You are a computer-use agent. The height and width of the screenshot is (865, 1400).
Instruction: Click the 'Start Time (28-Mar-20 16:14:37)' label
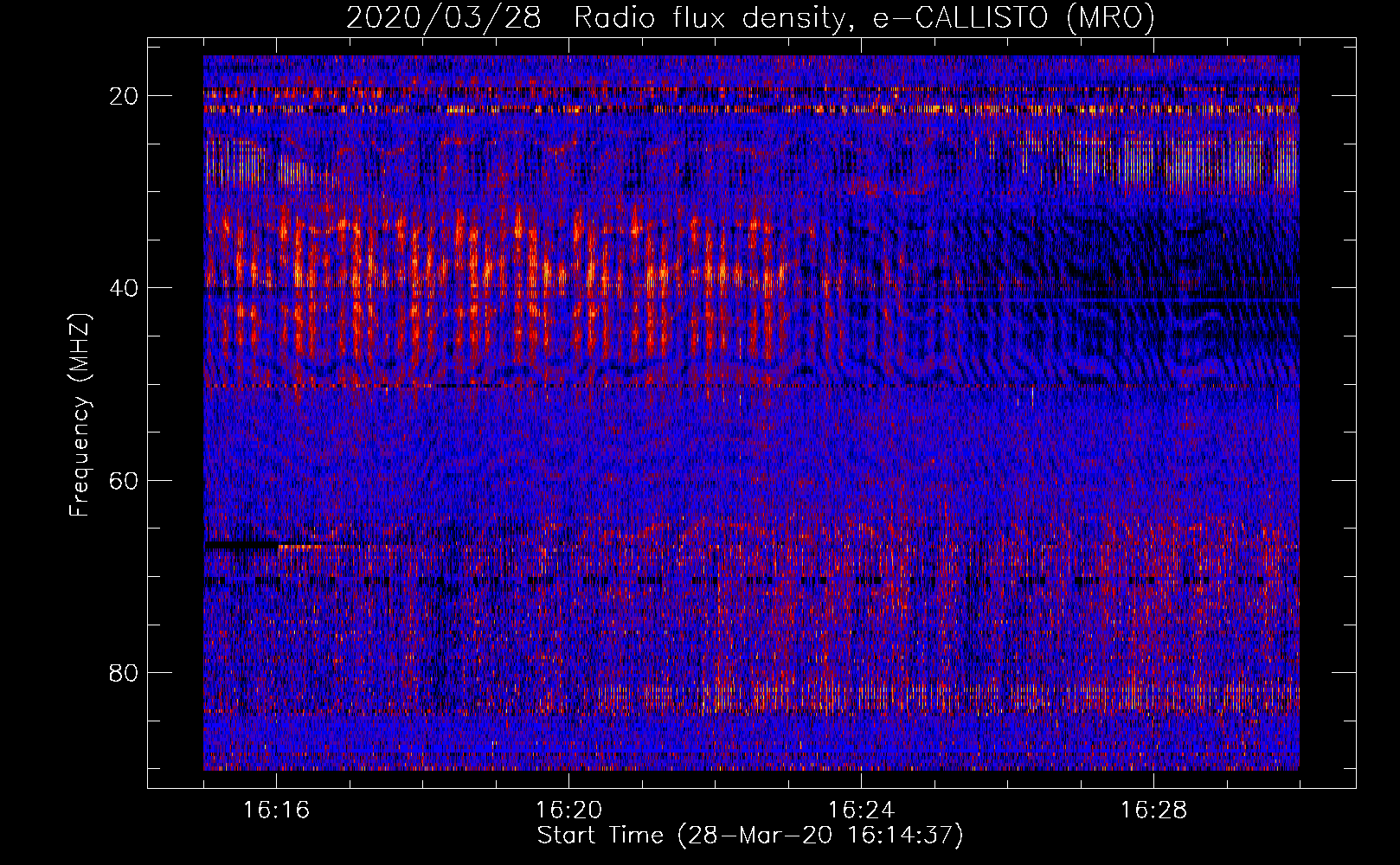[751, 836]
